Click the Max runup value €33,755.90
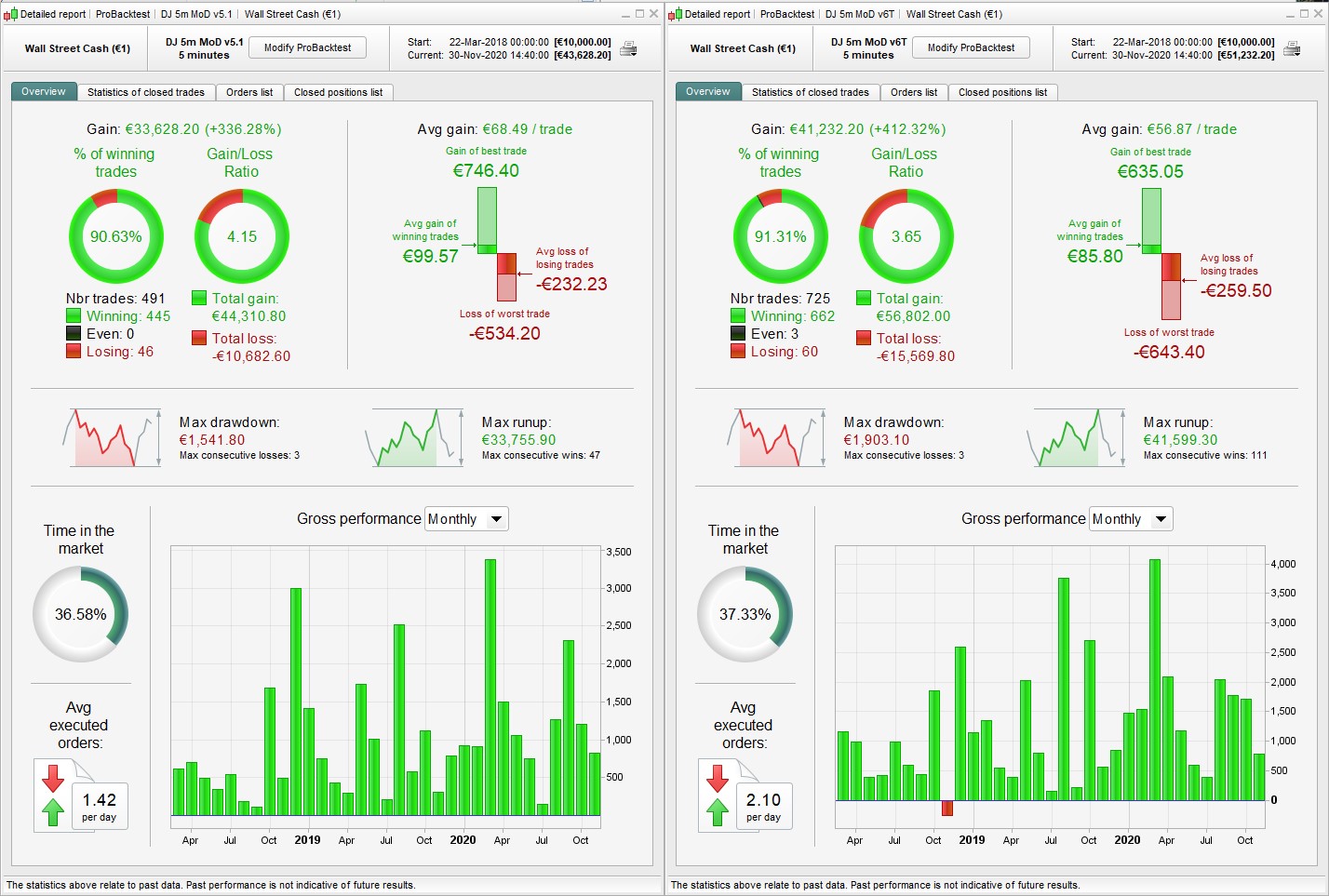This screenshot has height=896, width=1329. (519, 440)
